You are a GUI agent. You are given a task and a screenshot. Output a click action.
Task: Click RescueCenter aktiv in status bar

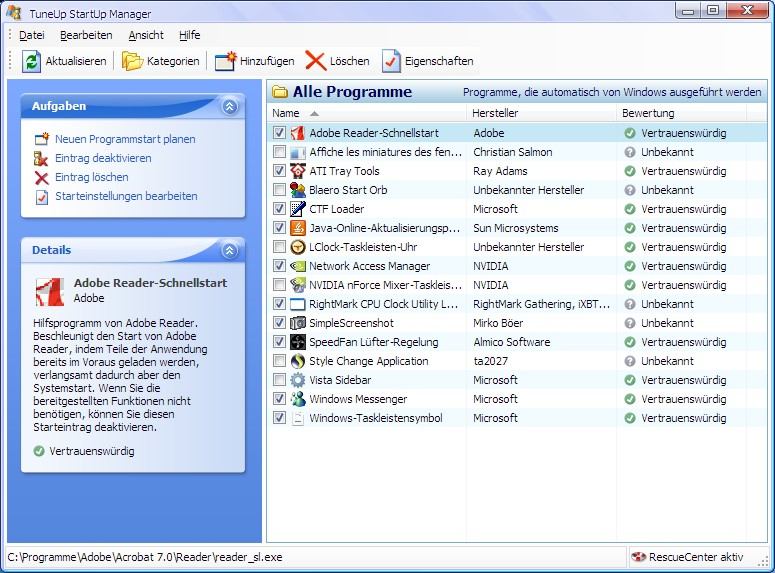[696, 557]
